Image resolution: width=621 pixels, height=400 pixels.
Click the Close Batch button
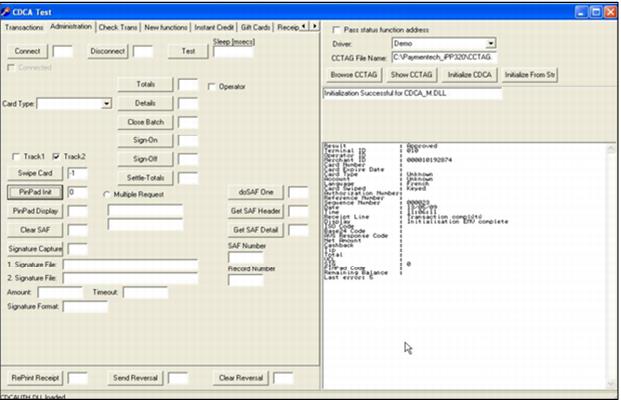pos(145,122)
